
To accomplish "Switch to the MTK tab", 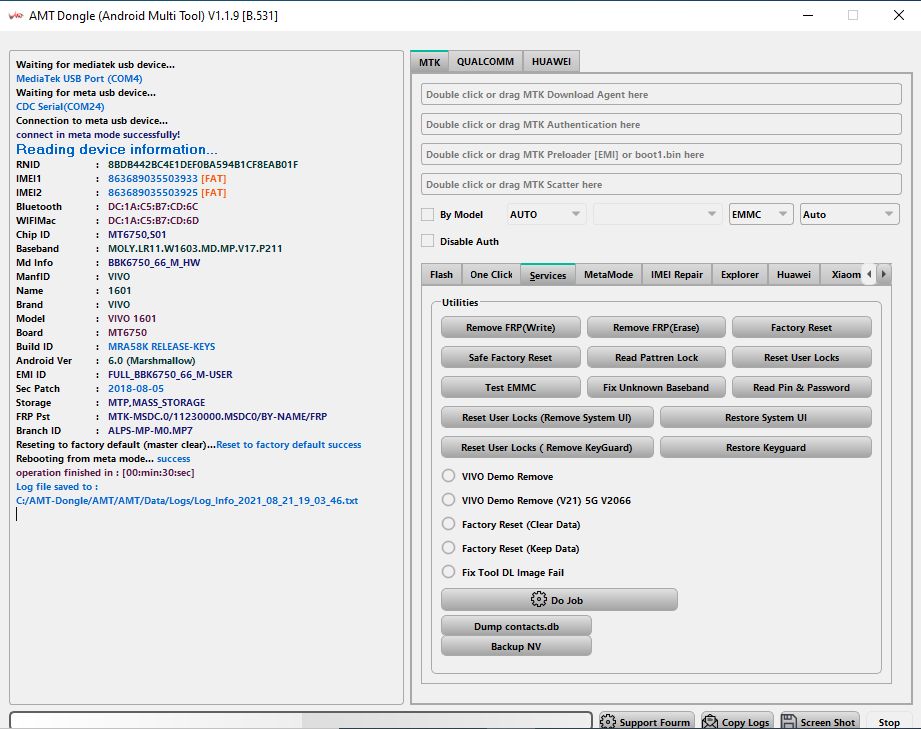I will click(429, 62).
